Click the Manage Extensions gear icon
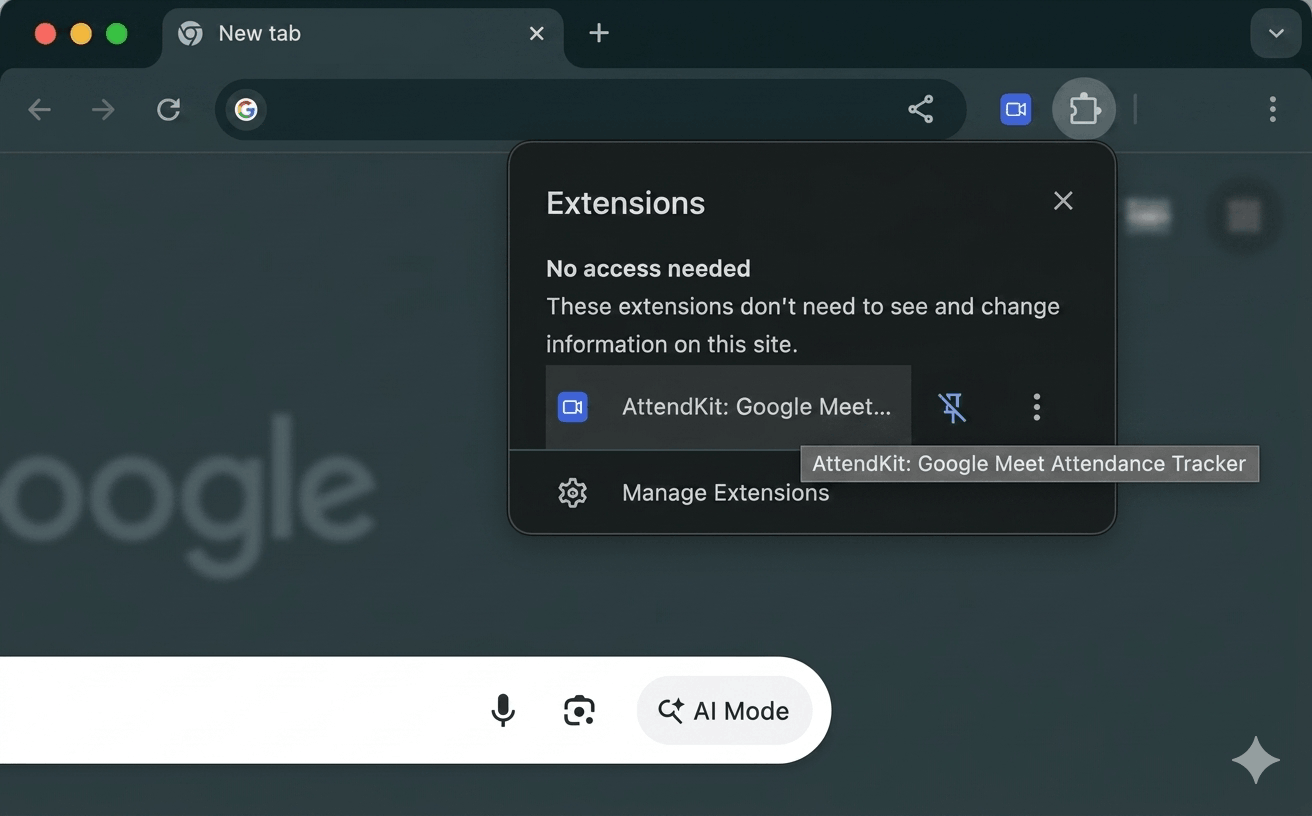Screen dimensions: 1312x816 click(572, 493)
